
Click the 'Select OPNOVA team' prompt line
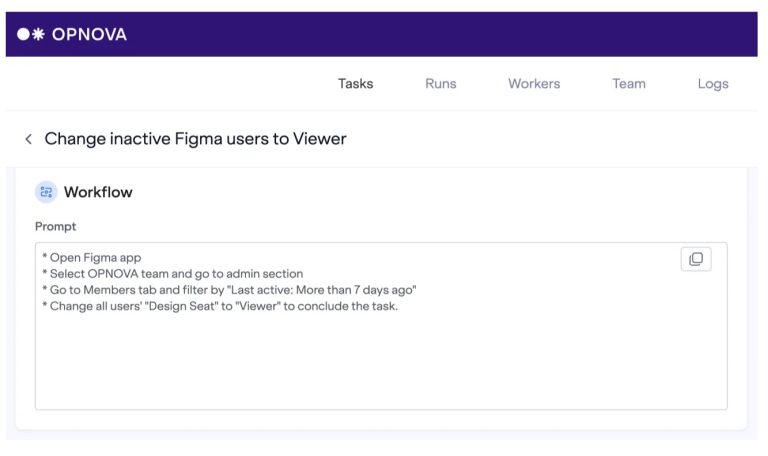(x=175, y=274)
